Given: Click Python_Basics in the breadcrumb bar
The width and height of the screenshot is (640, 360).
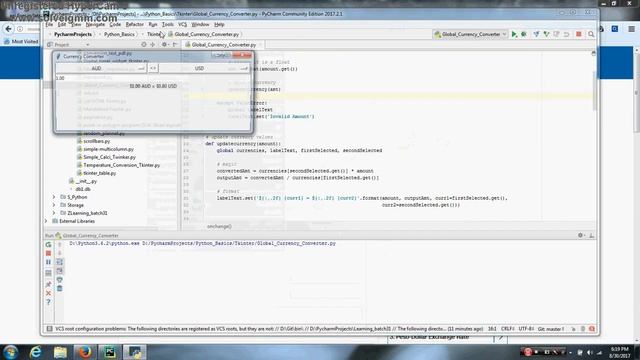Looking at the screenshot, I should pyautogui.click(x=119, y=34).
